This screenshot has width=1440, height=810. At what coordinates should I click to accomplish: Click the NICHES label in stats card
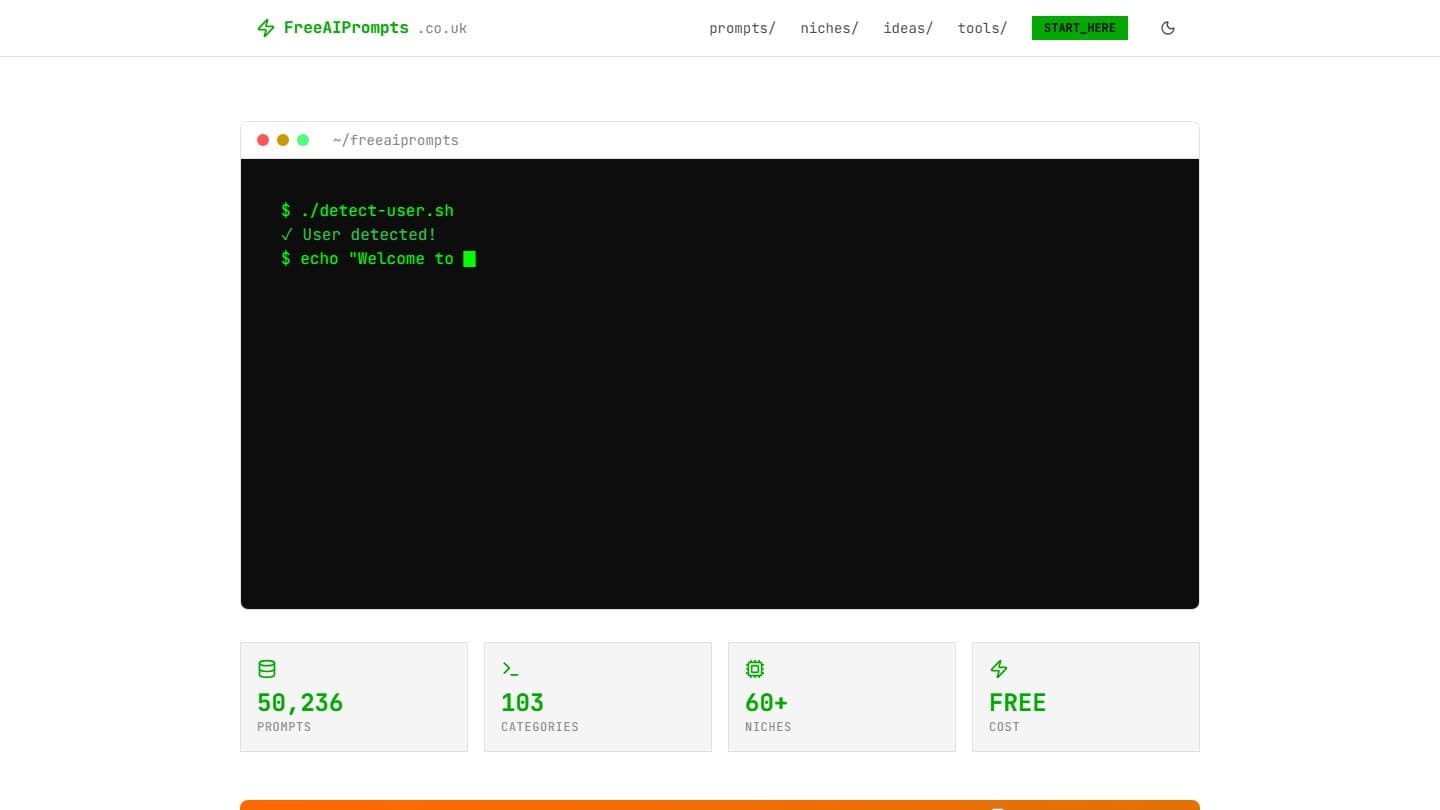(x=768, y=727)
